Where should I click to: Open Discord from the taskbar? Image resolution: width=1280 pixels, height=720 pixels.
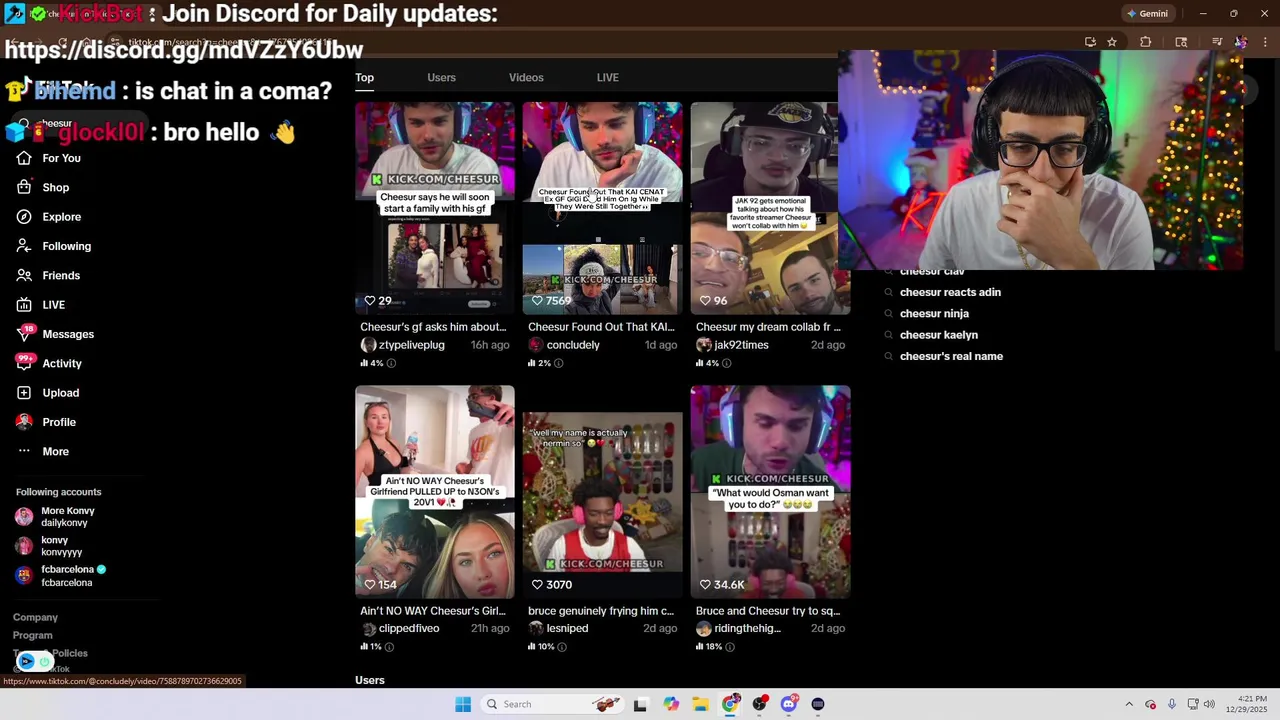point(789,704)
